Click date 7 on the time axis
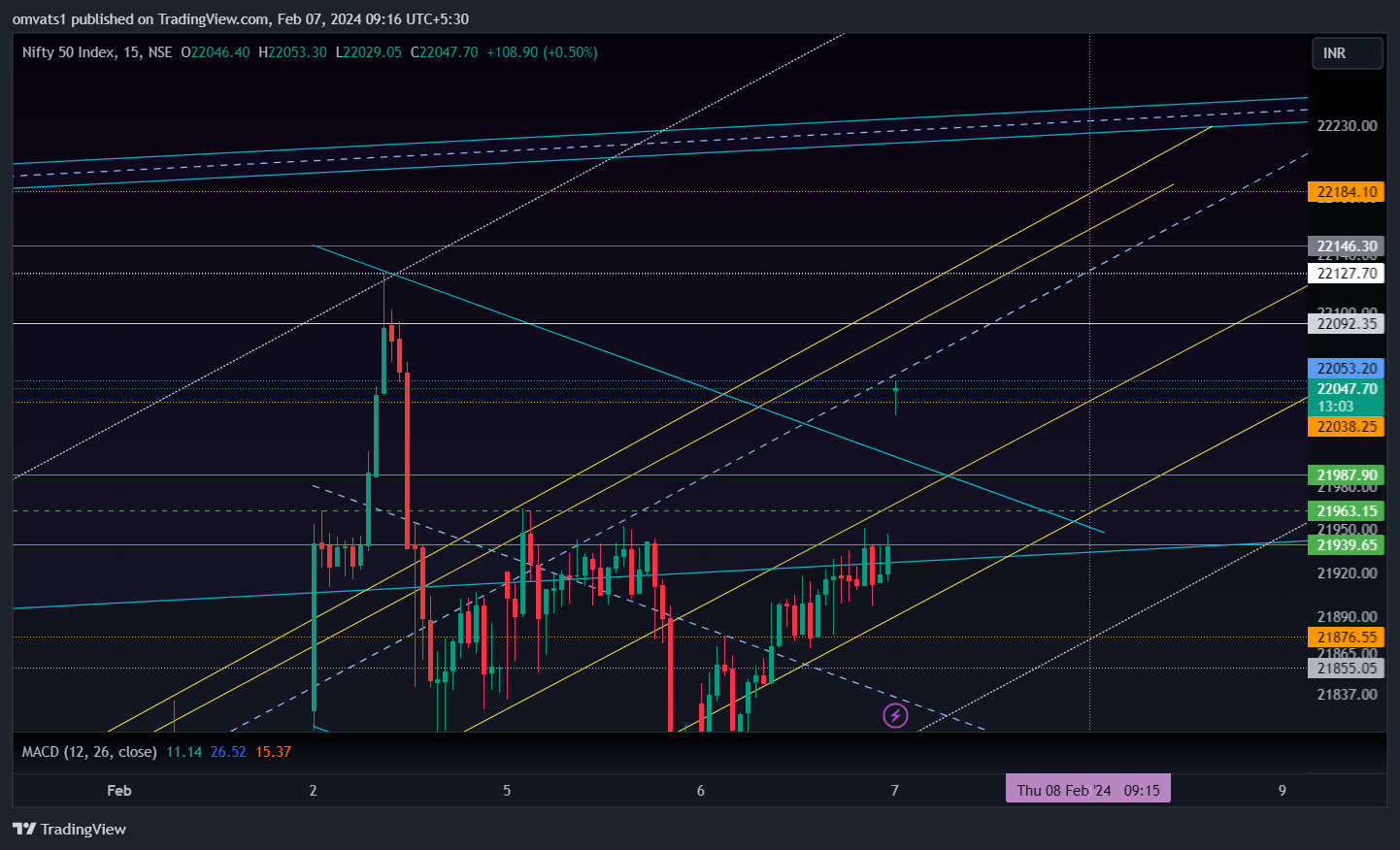The height and width of the screenshot is (850, 1400). point(895,791)
